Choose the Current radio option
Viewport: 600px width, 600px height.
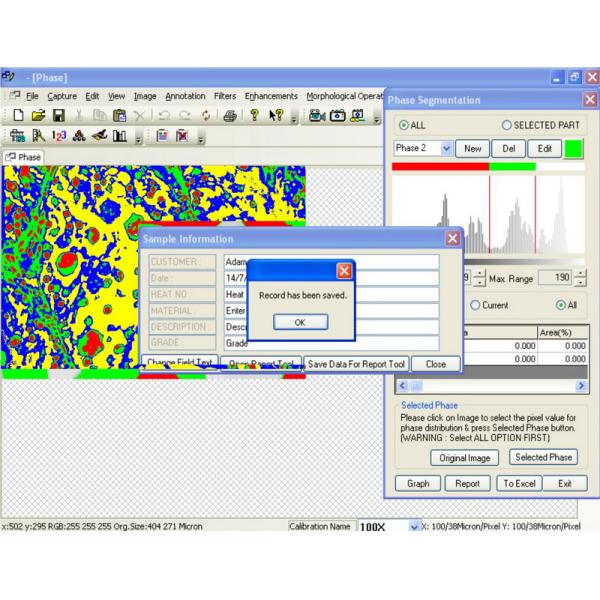point(476,304)
